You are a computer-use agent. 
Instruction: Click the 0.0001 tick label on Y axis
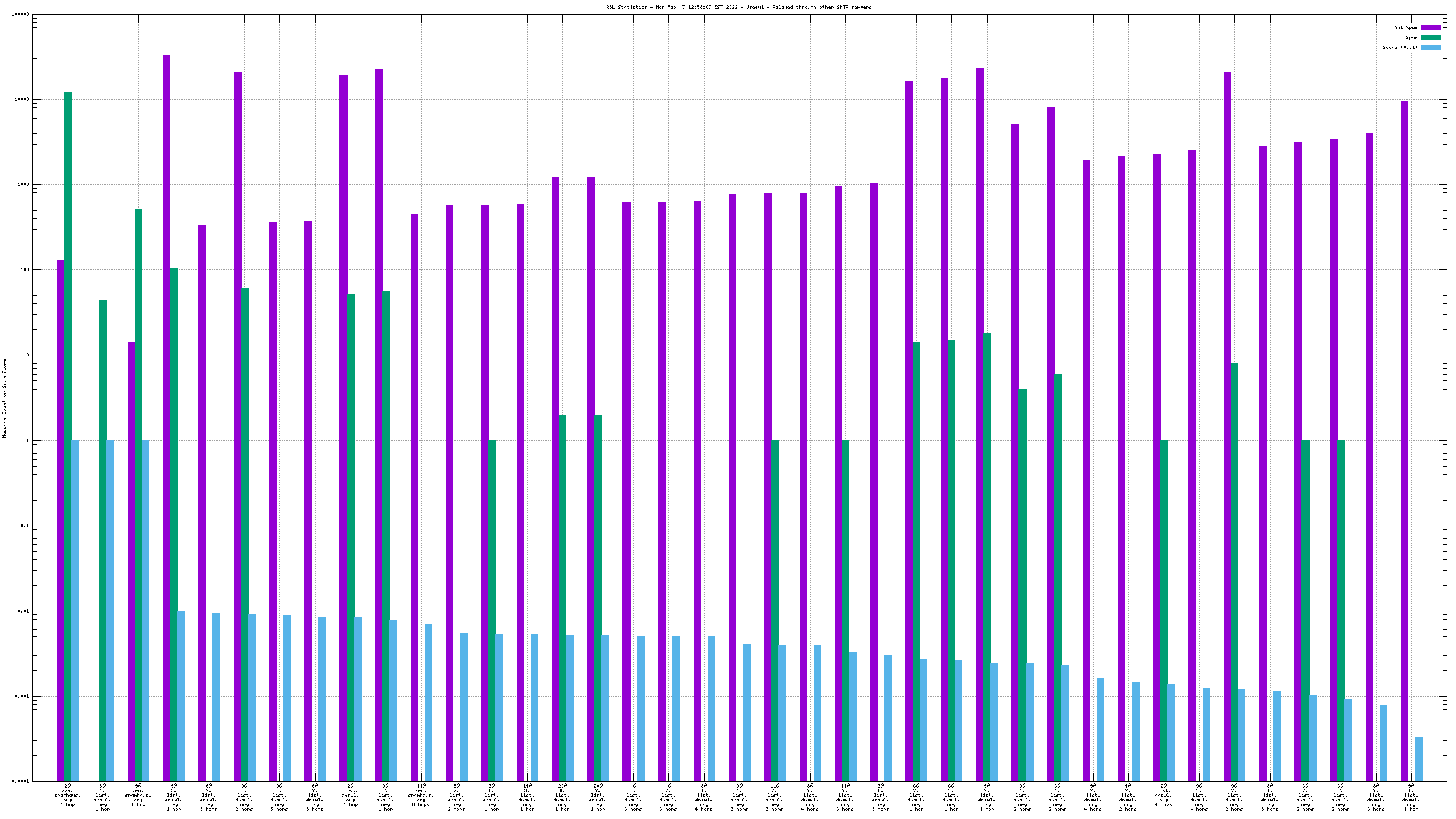20,781
